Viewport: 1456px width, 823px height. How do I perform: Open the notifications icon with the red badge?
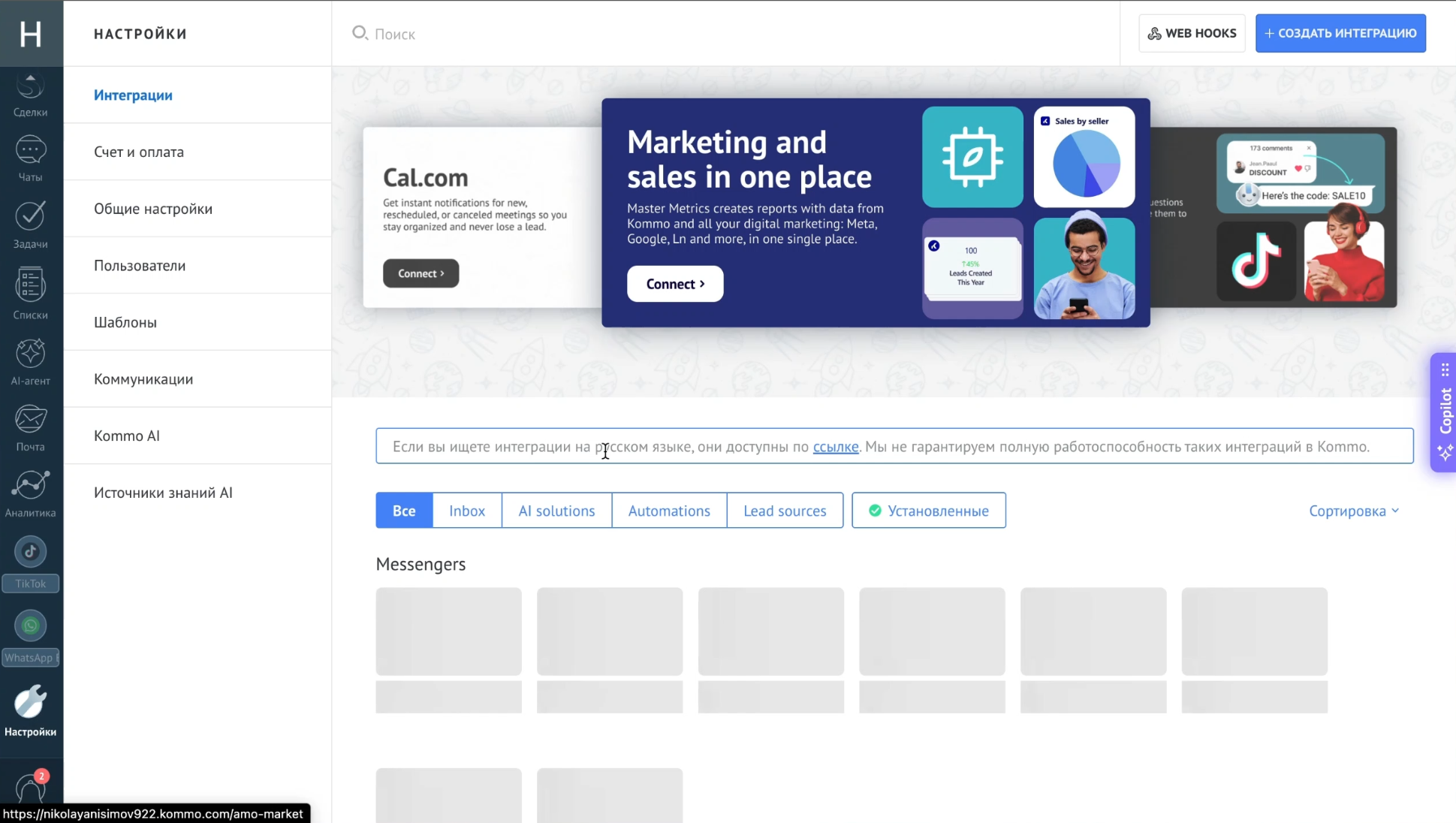tap(30, 788)
